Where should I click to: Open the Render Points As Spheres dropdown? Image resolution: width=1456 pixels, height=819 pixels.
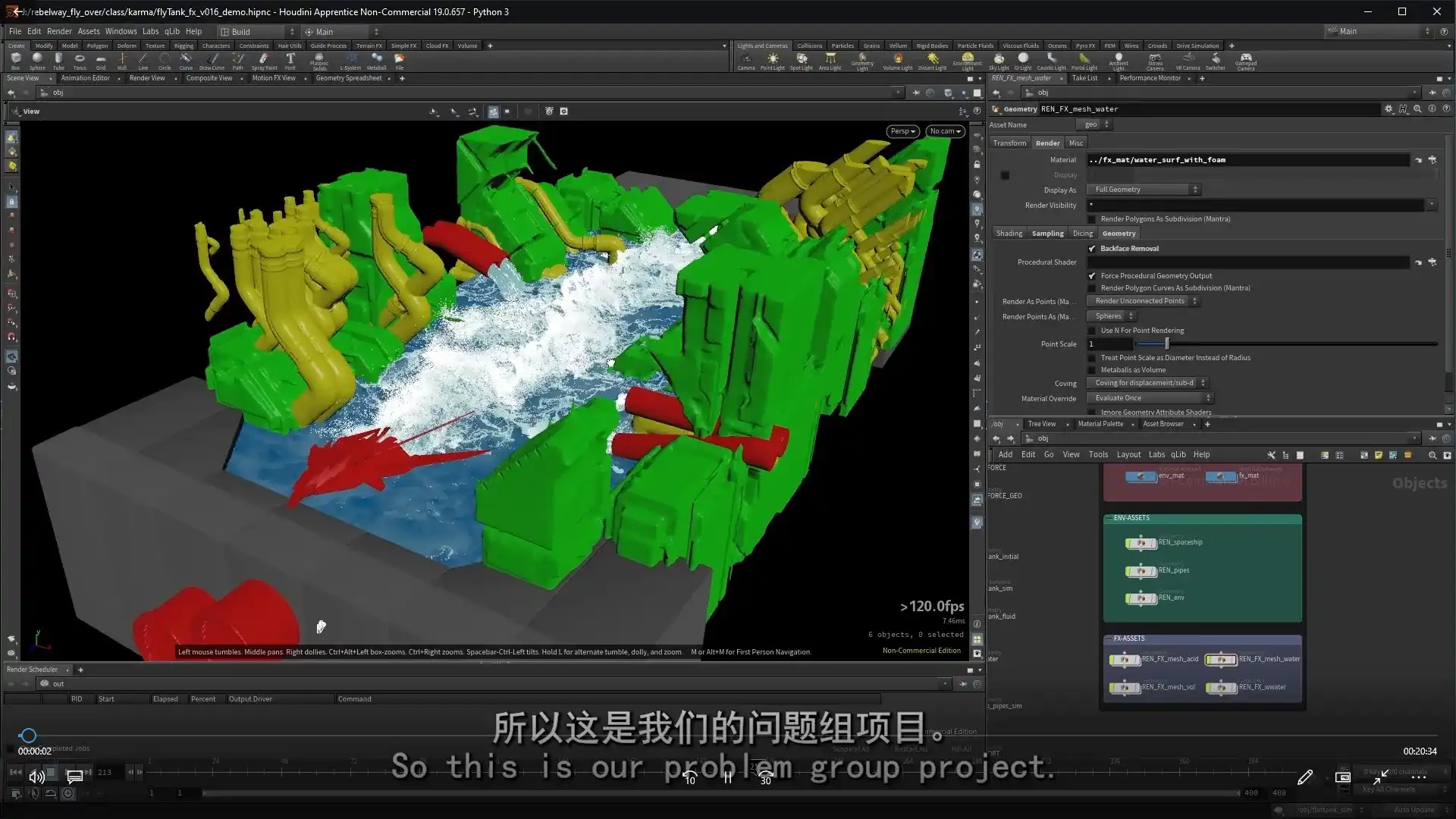click(x=1112, y=316)
